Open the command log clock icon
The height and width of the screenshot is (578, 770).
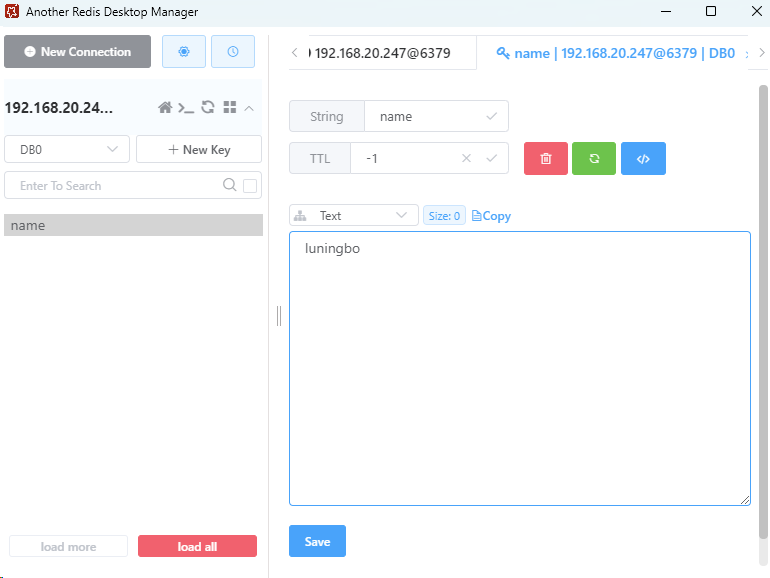point(233,52)
